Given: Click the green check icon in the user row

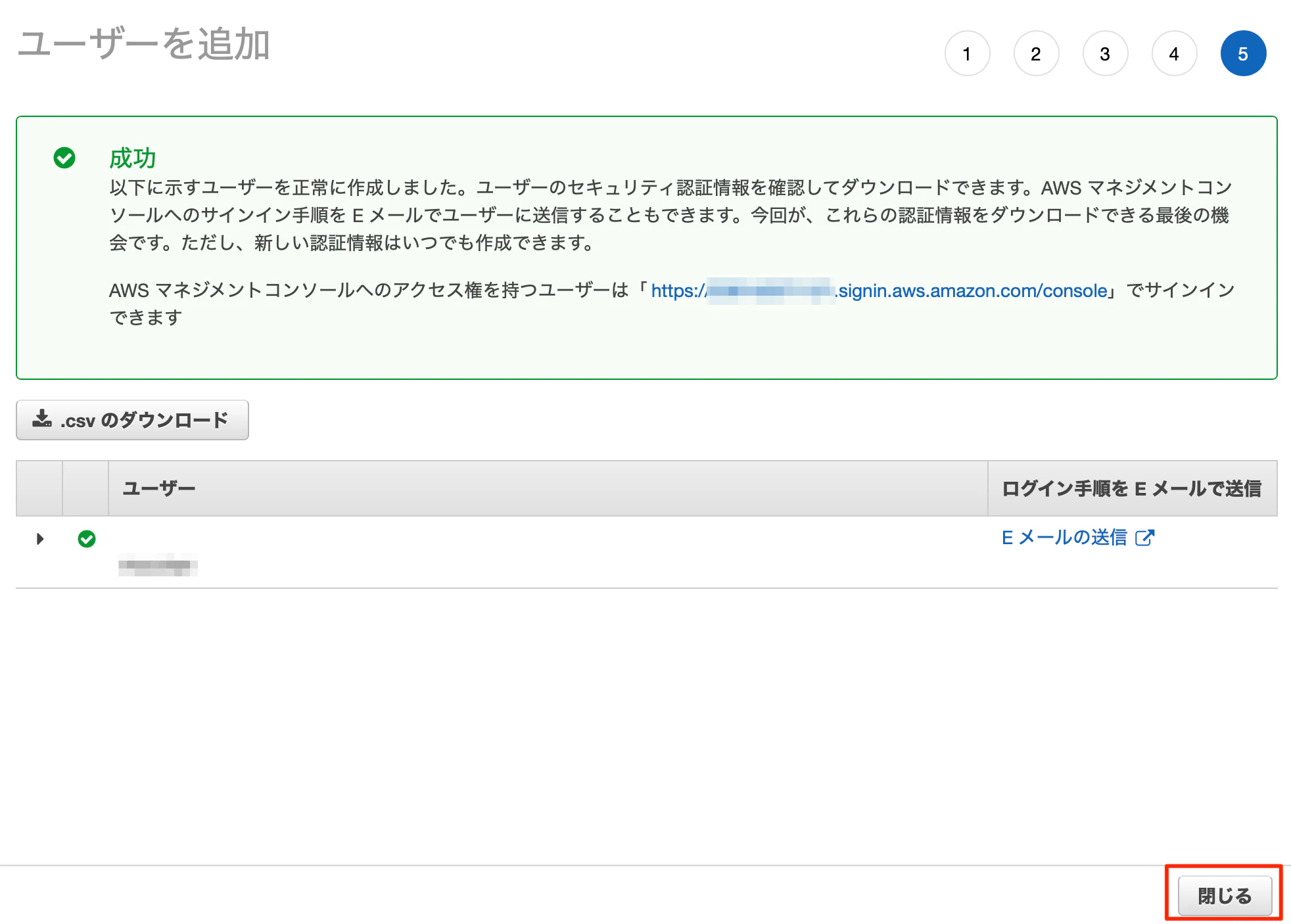Looking at the screenshot, I should point(86,538).
